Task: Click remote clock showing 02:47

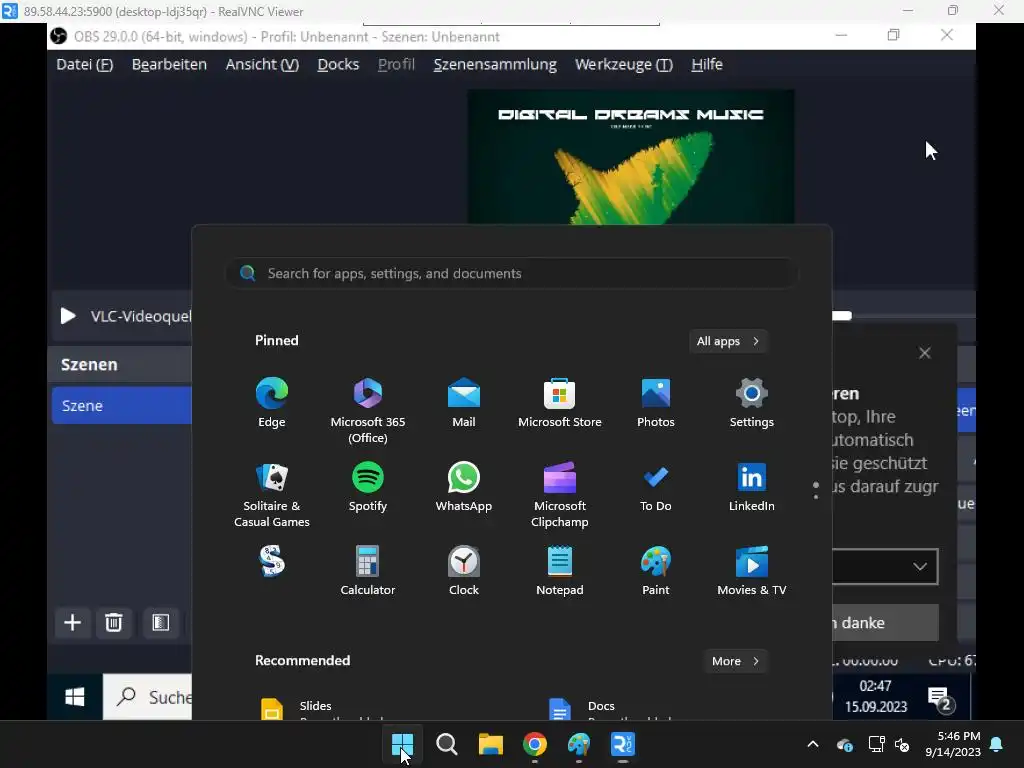Action: click(876, 696)
